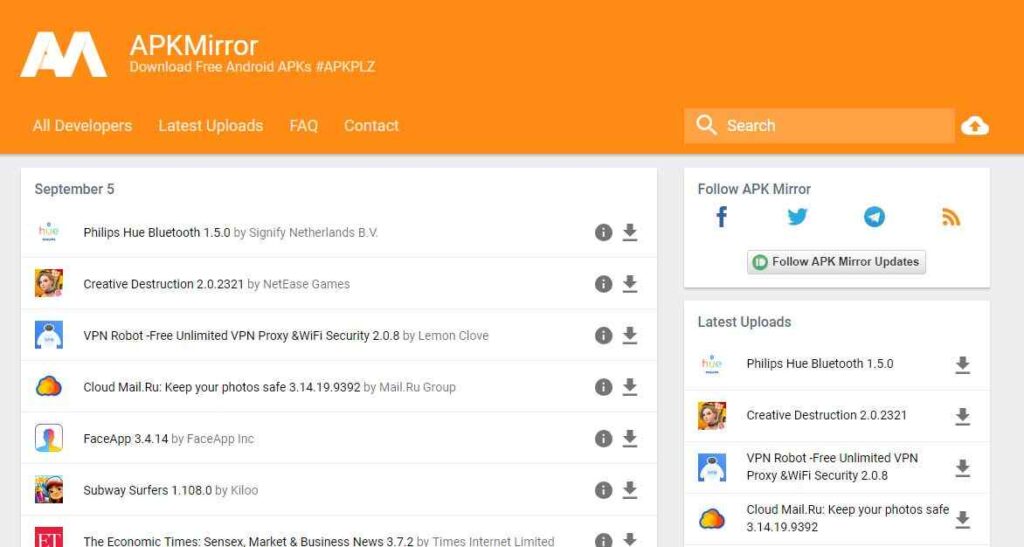Click the search magnifier icon

pos(706,125)
